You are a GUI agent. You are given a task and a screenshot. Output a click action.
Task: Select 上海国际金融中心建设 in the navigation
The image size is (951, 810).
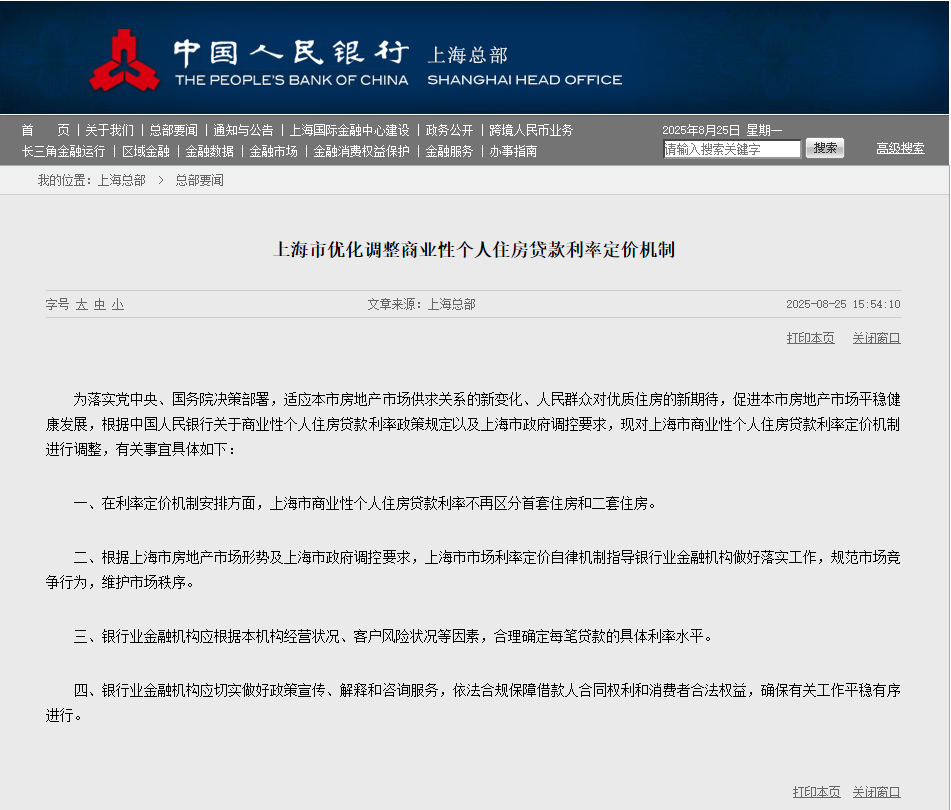[x=349, y=130]
